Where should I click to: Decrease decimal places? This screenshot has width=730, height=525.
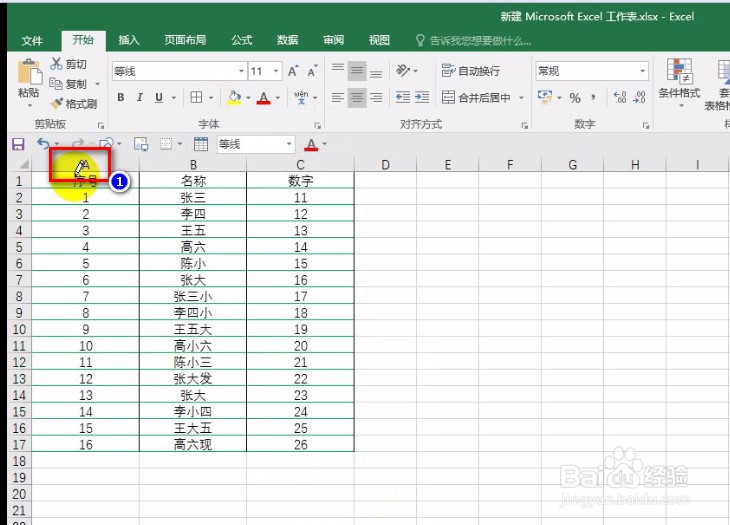click(640, 97)
